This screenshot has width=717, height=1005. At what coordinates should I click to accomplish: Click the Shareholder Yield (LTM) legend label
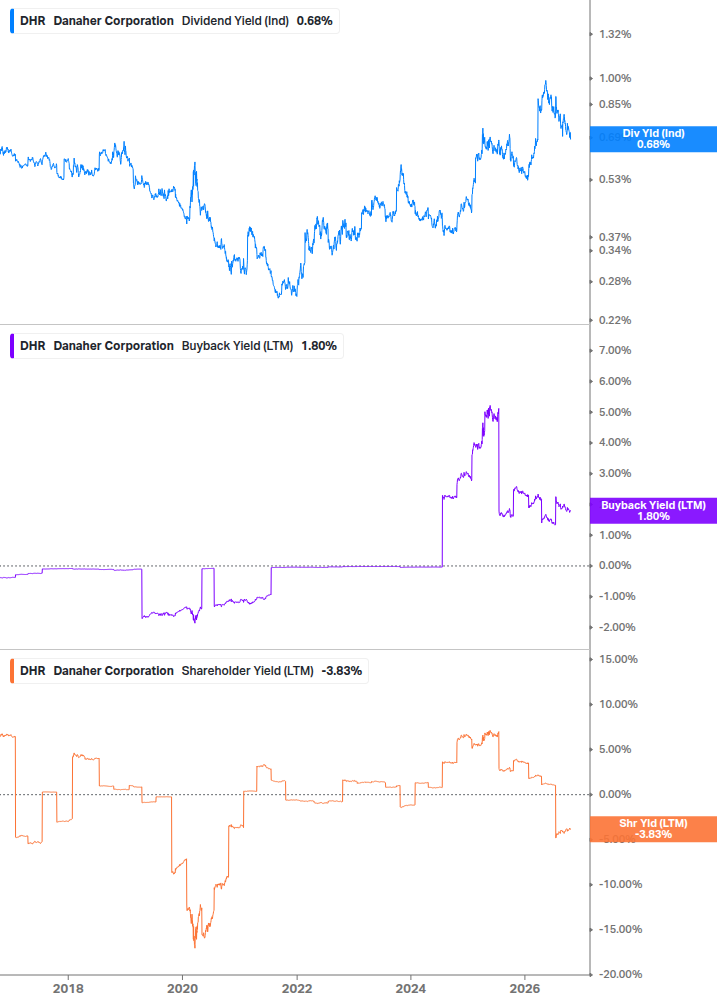pos(189,671)
